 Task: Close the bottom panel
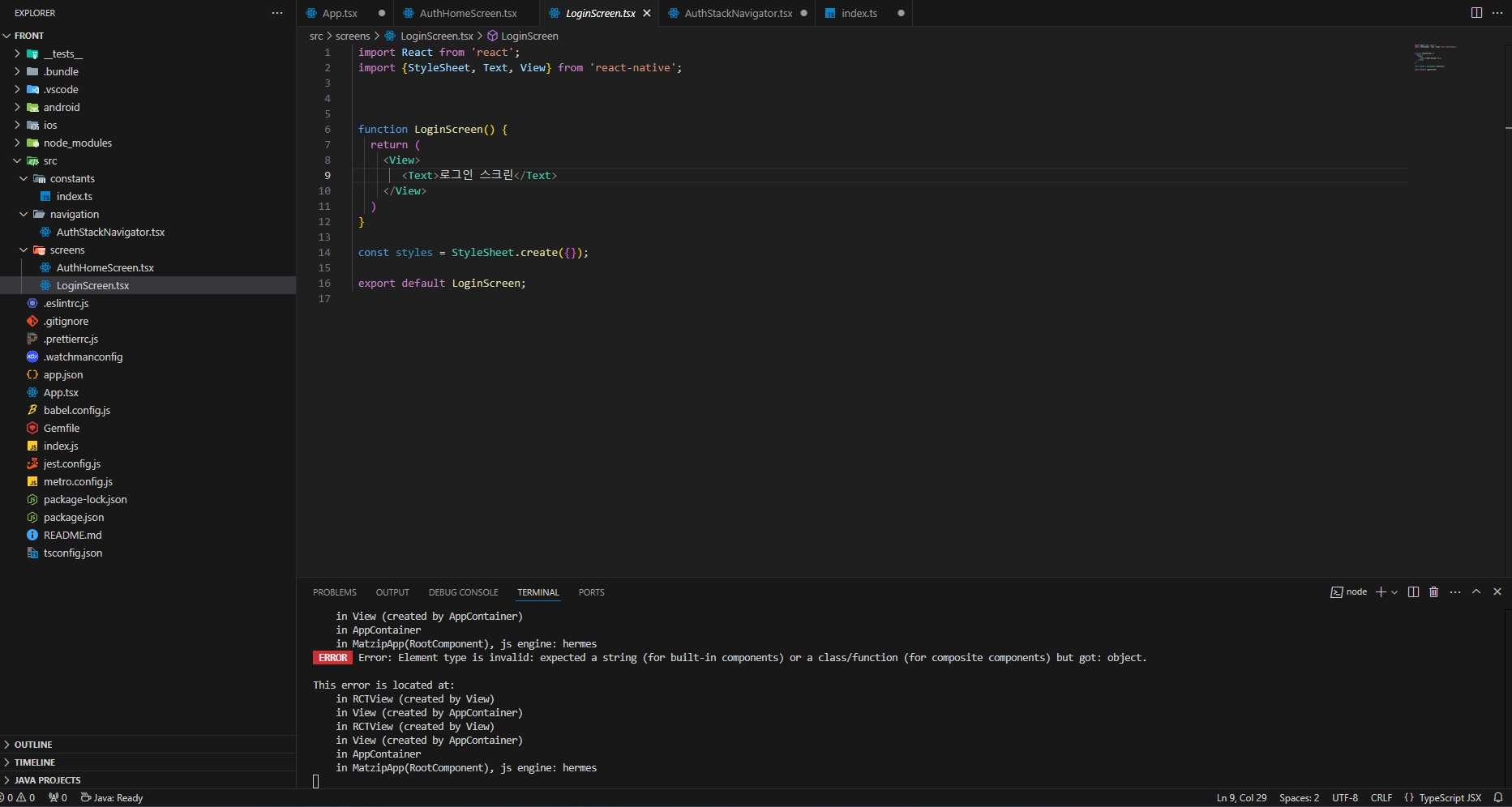1497,592
